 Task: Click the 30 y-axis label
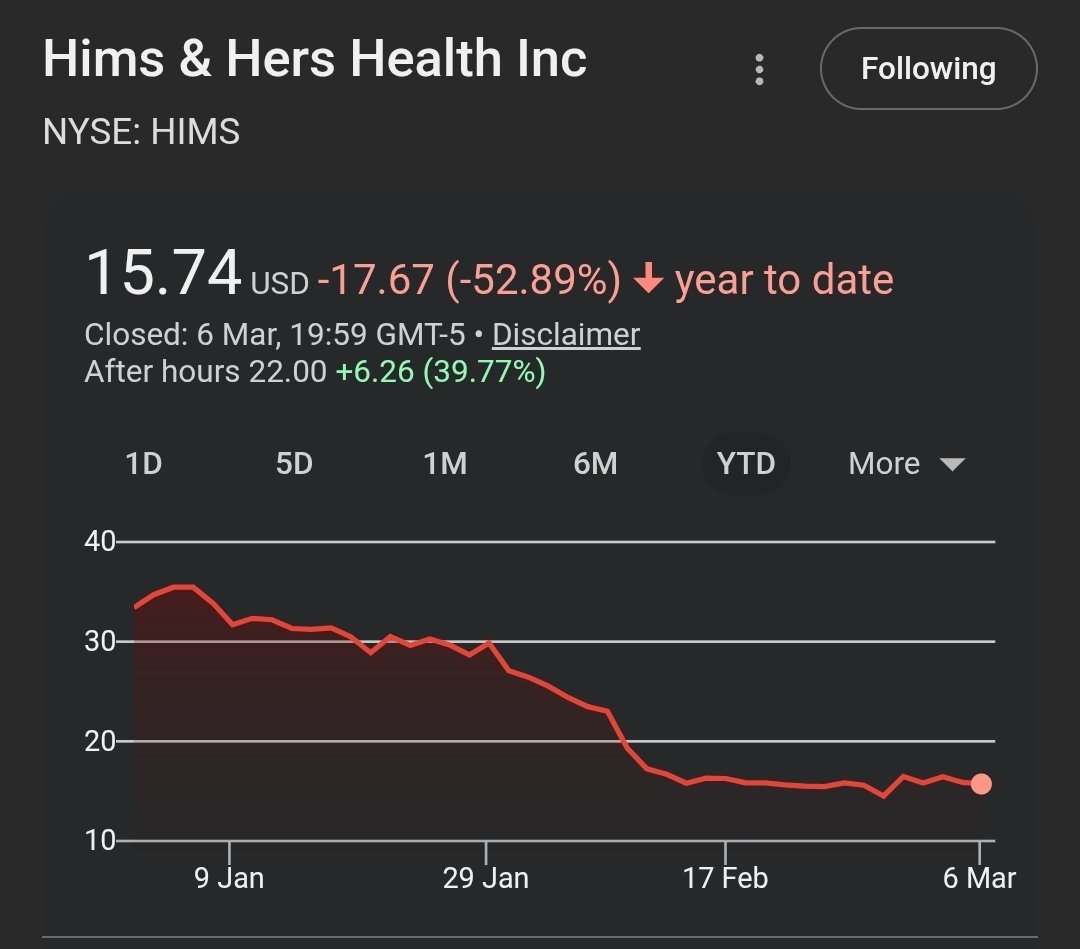point(100,641)
